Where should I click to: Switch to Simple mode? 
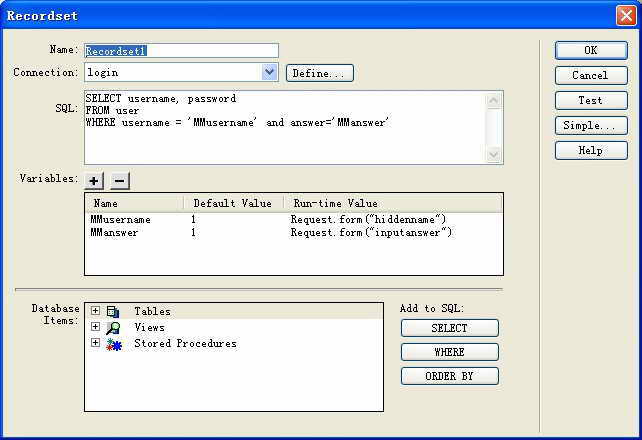590,125
